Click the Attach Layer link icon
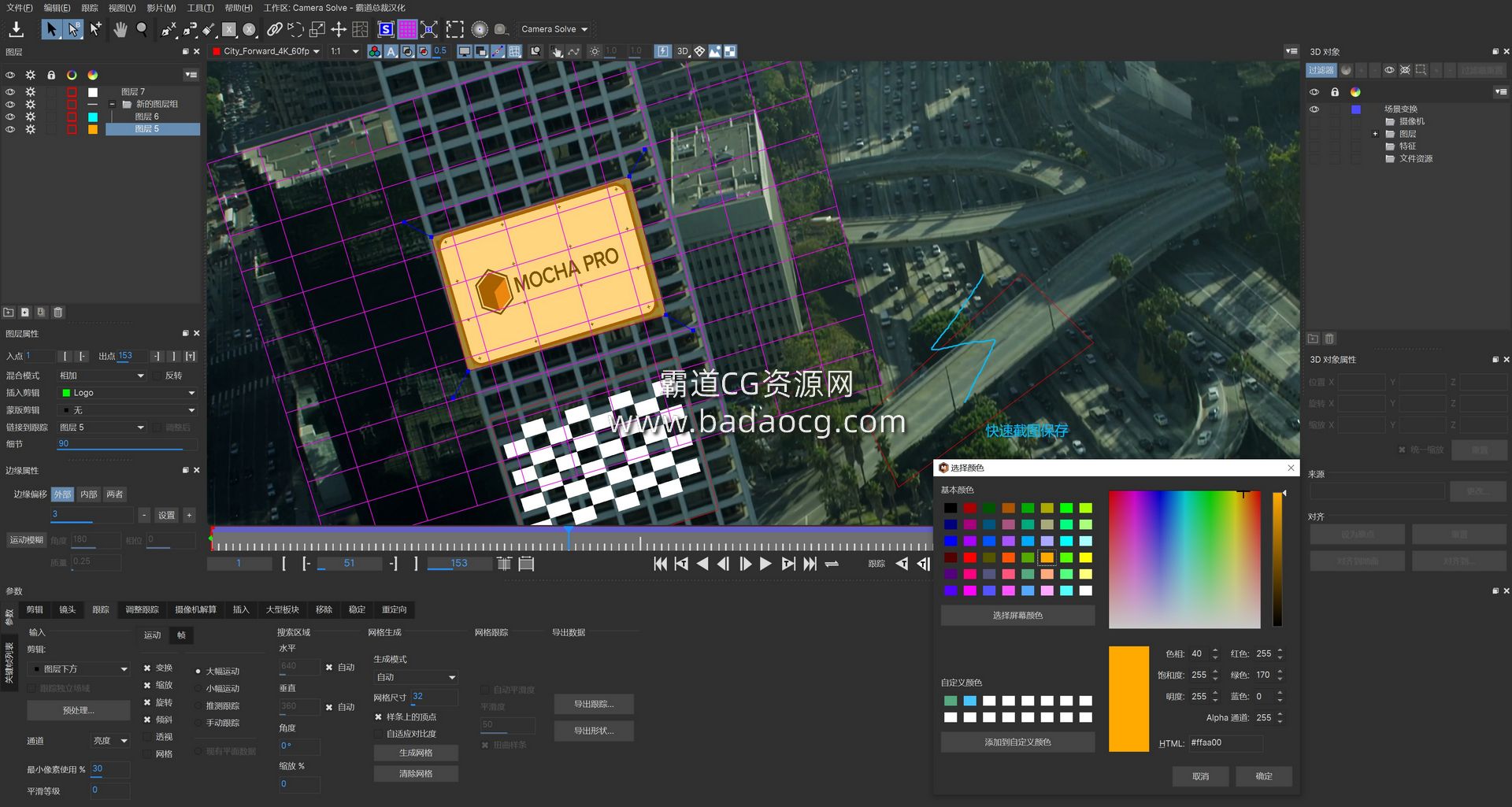Viewport: 1512px width, 807px height. 274,29
